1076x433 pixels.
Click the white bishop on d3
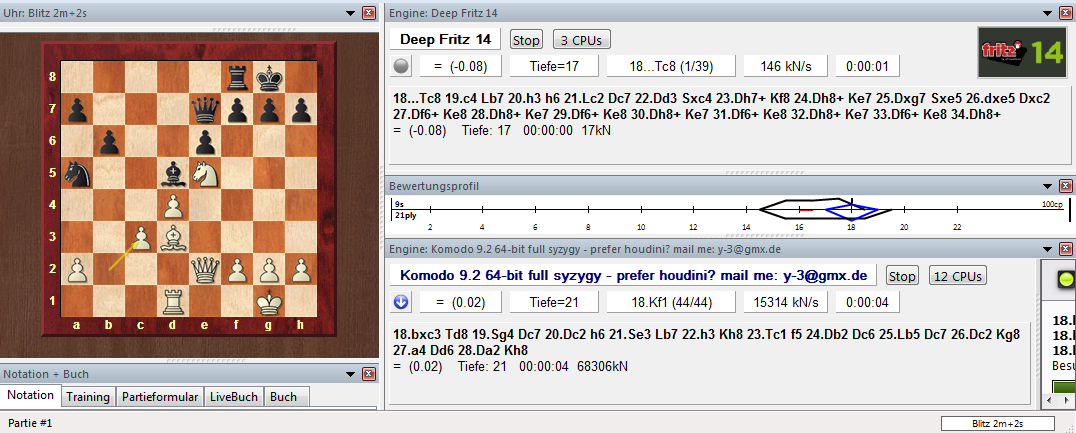[x=174, y=237]
